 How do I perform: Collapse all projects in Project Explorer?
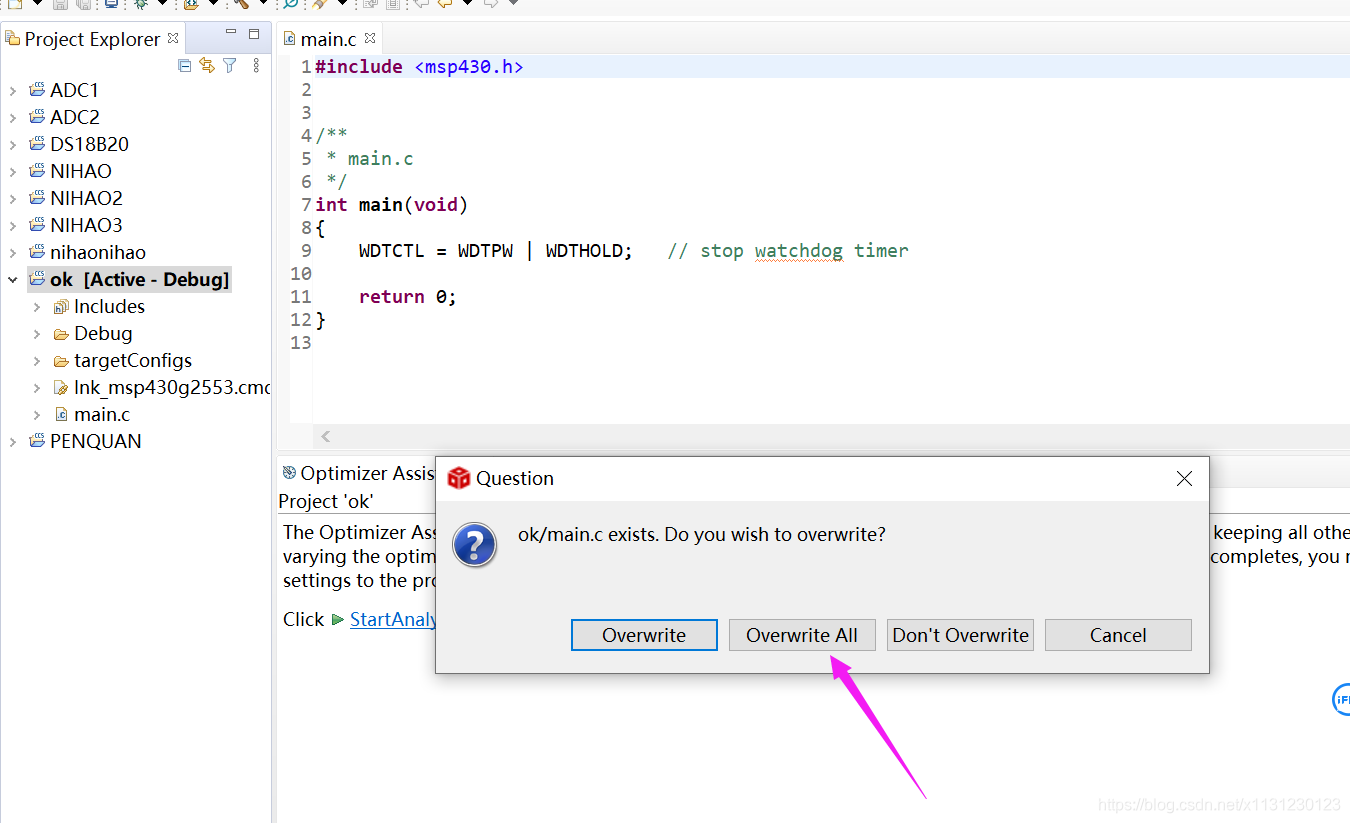point(184,65)
